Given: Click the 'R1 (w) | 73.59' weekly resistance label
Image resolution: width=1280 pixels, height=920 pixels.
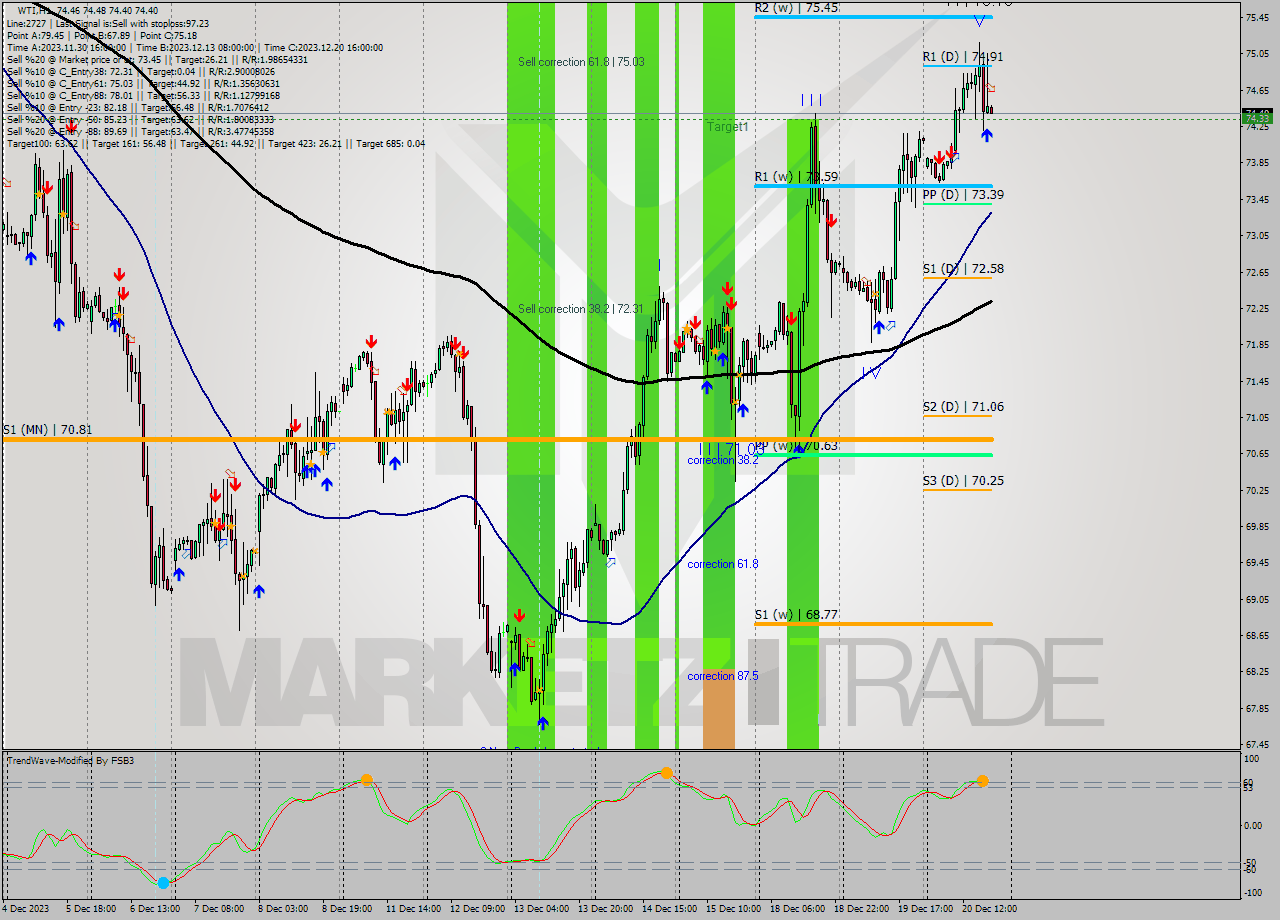Looking at the screenshot, I should click(x=796, y=177).
